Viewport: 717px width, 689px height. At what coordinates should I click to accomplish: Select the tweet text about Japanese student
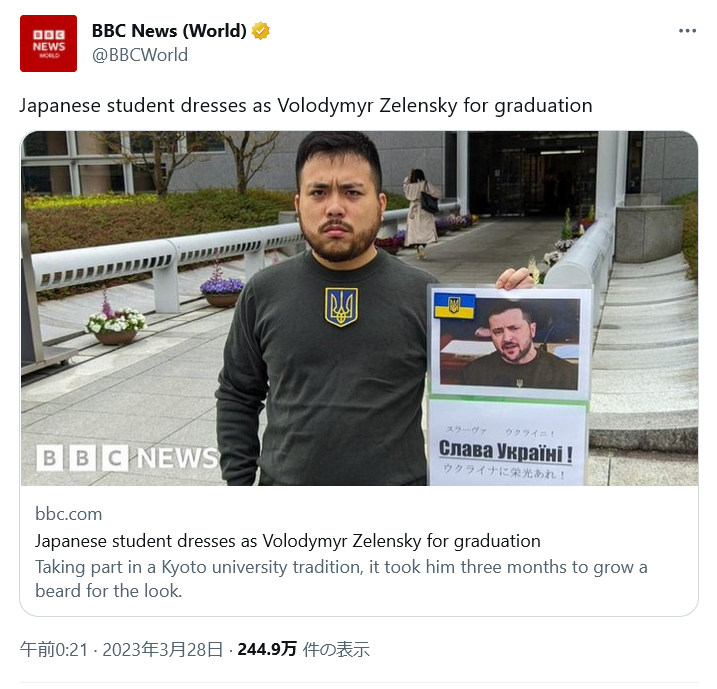tap(306, 105)
